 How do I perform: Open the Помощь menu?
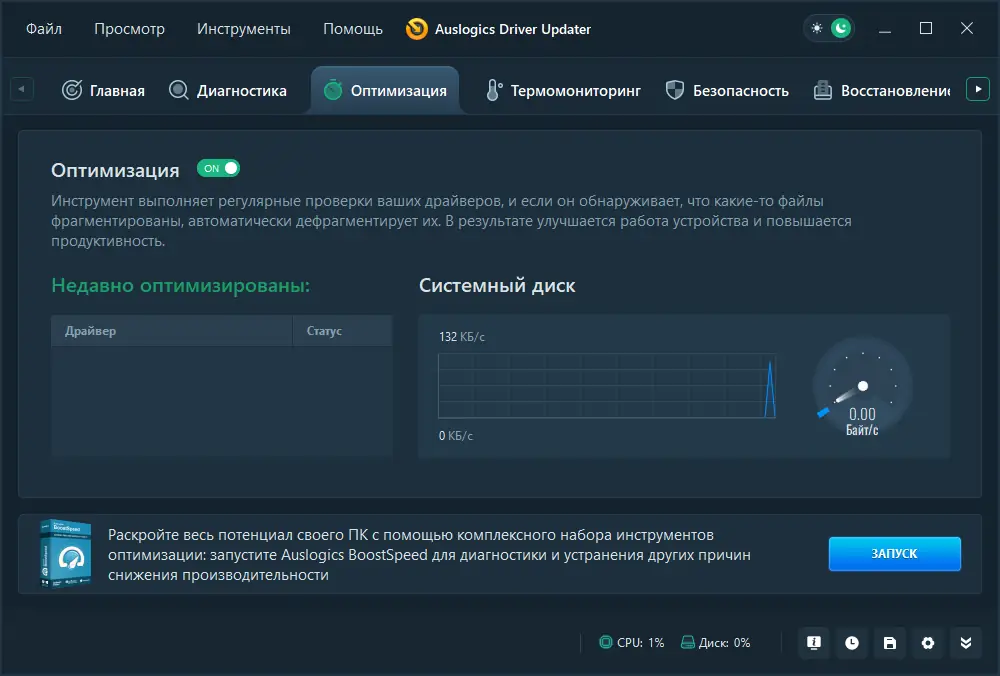click(x=352, y=29)
